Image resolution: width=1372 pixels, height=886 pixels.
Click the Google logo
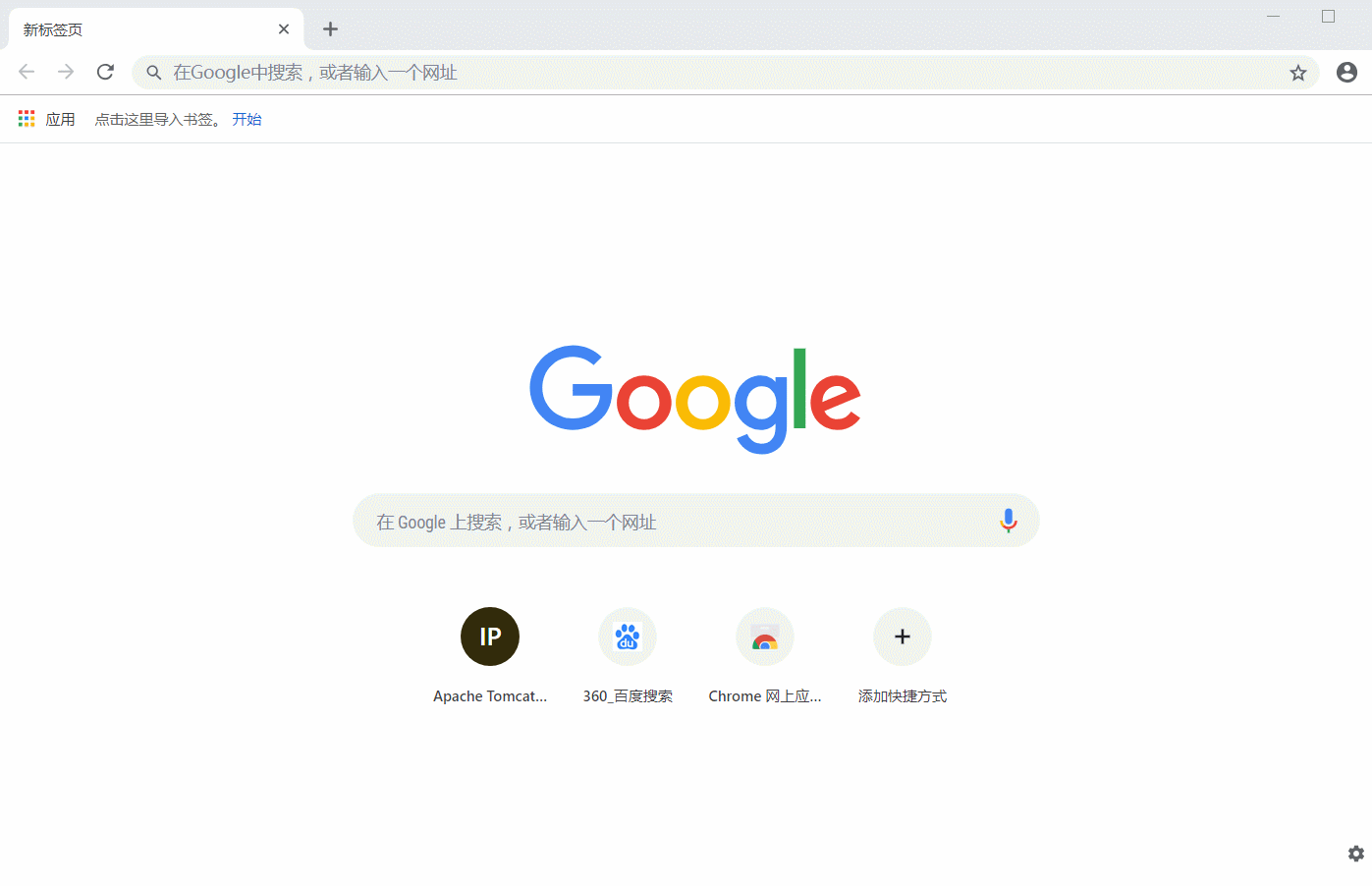click(x=695, y=399)
